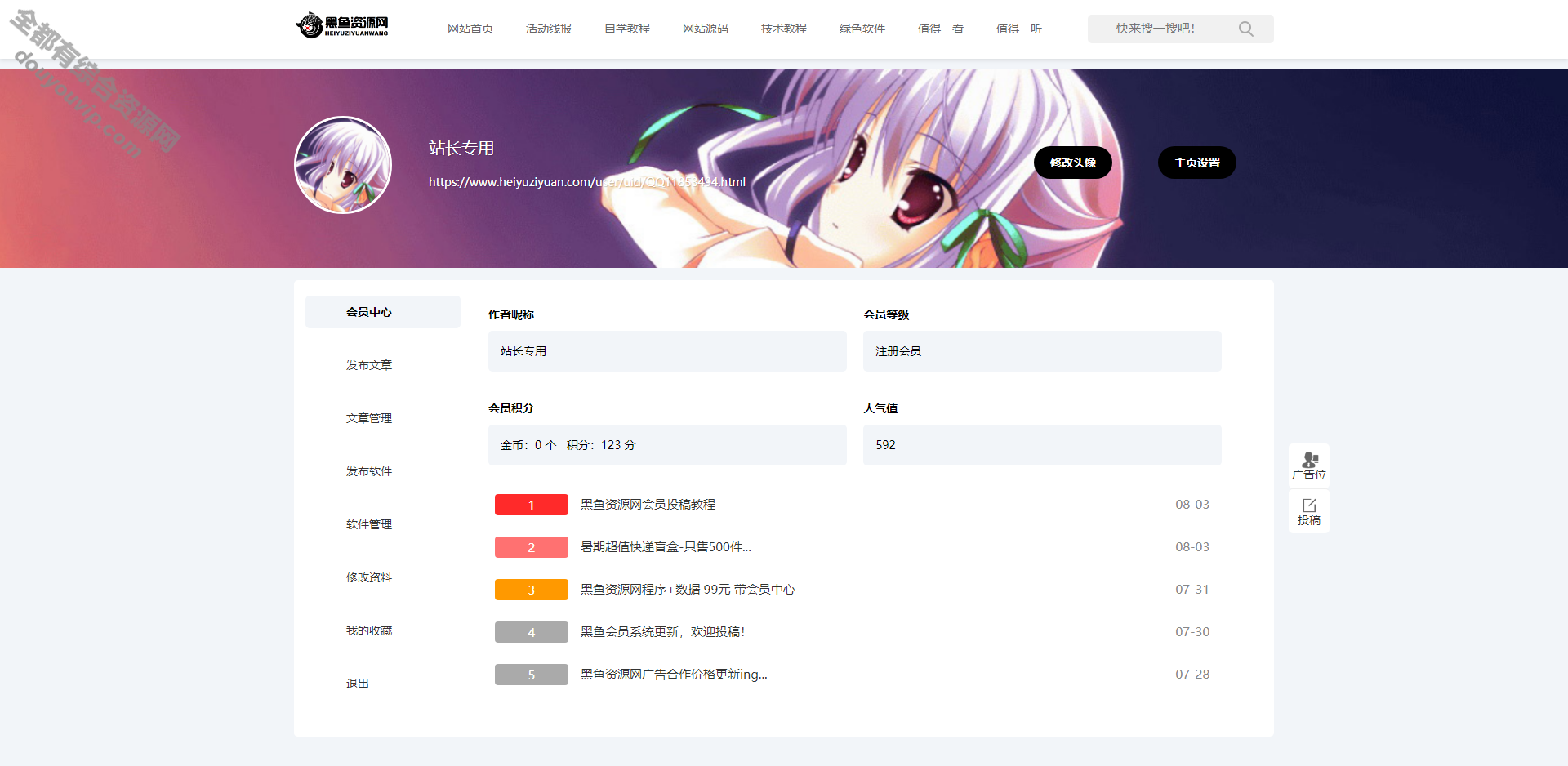
Task: Click the gray rank 4 badge
Action: [532, 632]
